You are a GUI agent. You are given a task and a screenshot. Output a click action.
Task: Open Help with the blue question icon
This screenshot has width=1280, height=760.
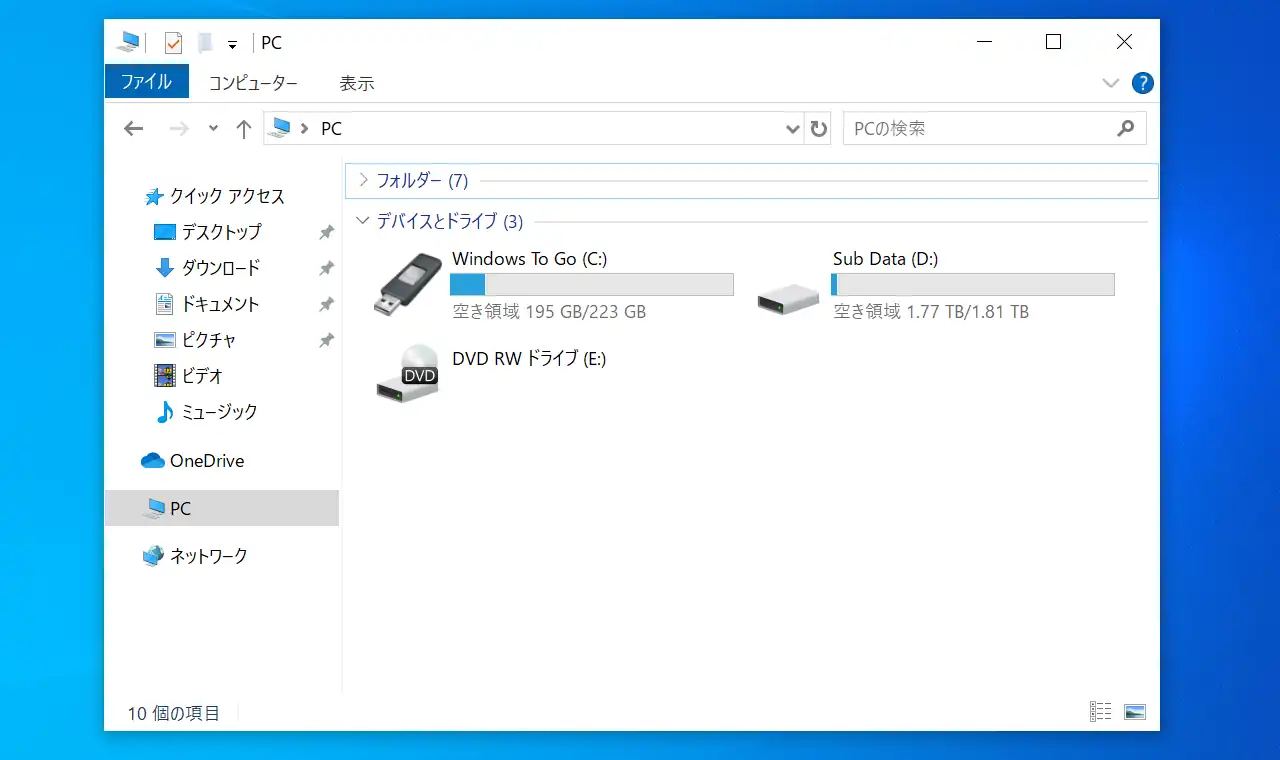(x=1142, y=83)
